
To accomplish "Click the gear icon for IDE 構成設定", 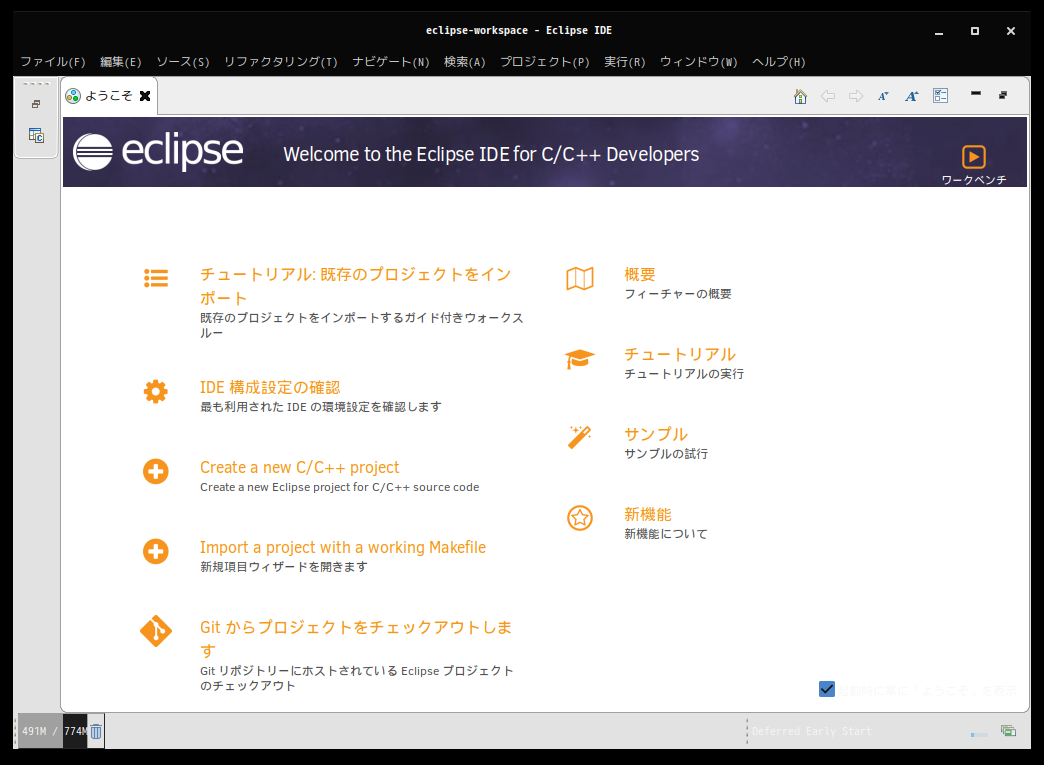I will [156, 391].
